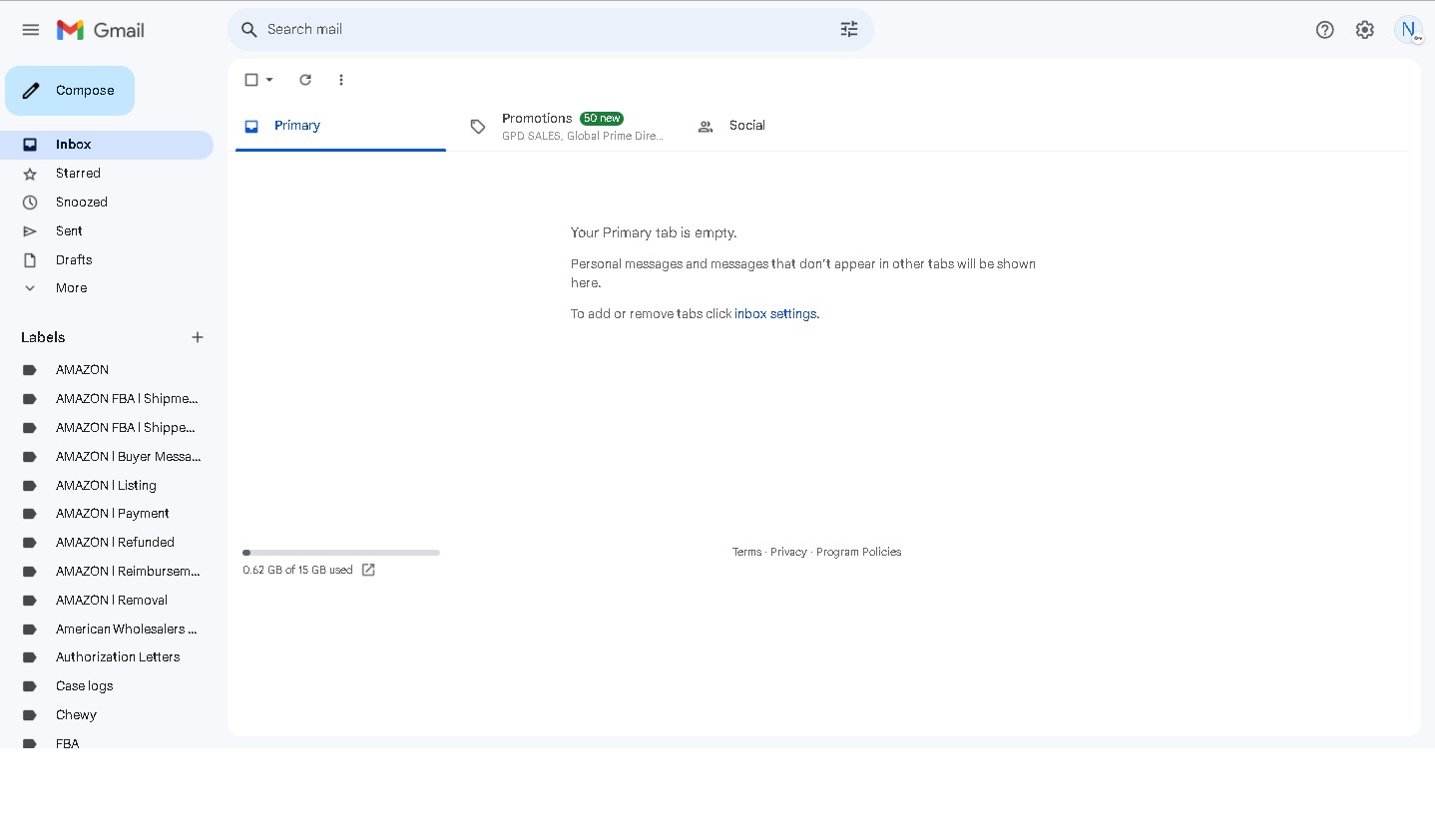Image resolution: width=1435 pixels, height=840 pixels.
Task: Click the Case logs label icon
Action: tap(30, 686)
